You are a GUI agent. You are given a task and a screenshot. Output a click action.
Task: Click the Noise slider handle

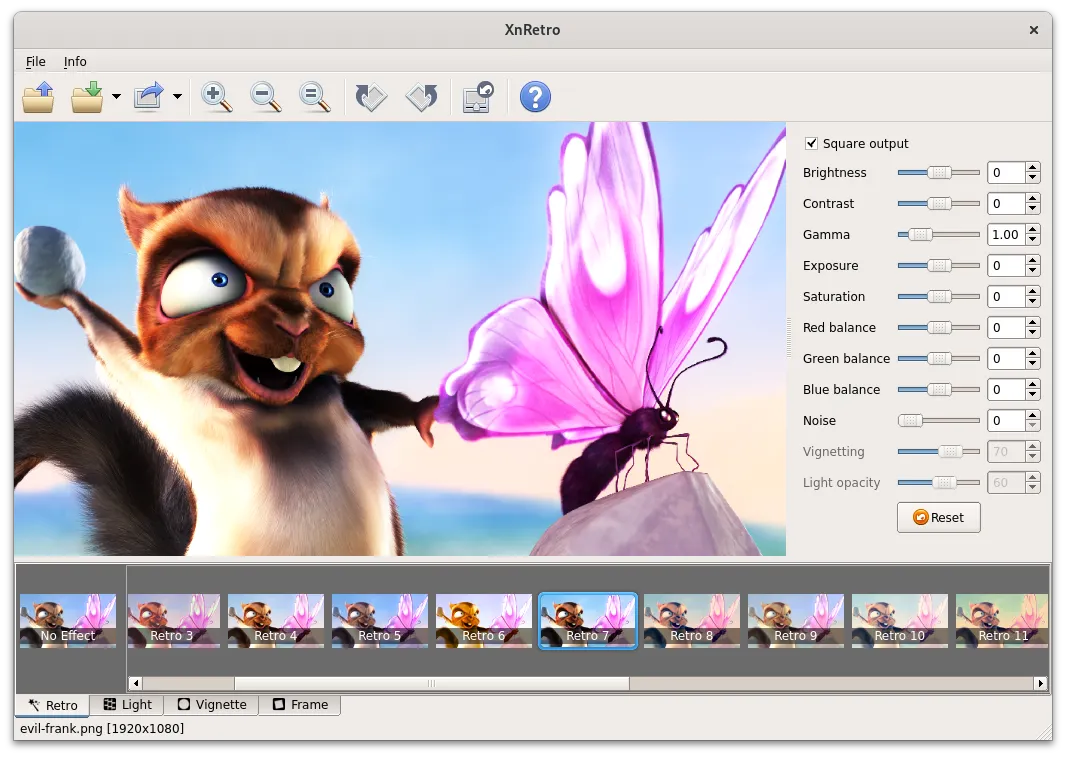pyautogui.click(x=910, y=420)
